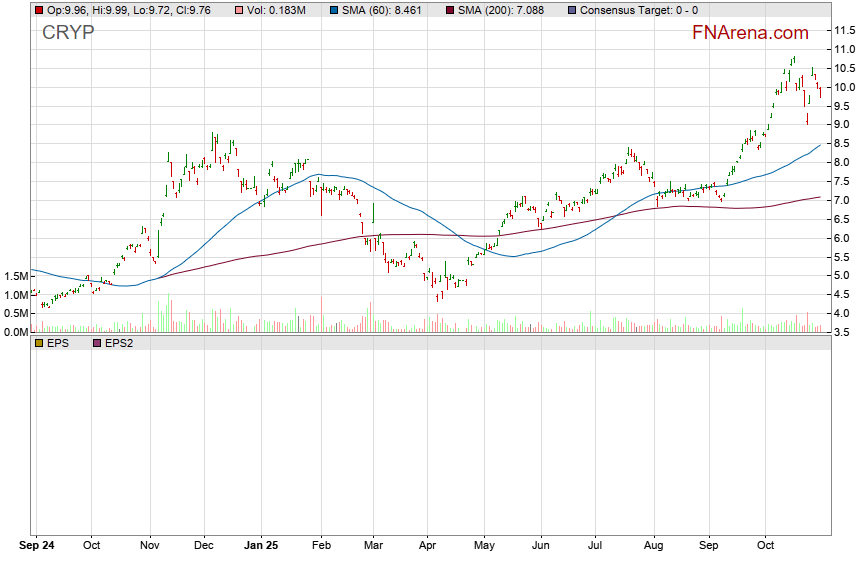Image resolution: width=859 pixels, height=566 pixels.
Task: Select the Sep 24 date axis label
Action: tap(36, 547)
